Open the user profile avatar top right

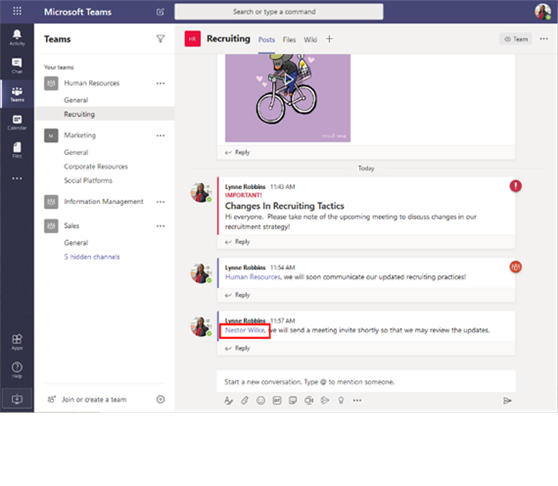543,11
